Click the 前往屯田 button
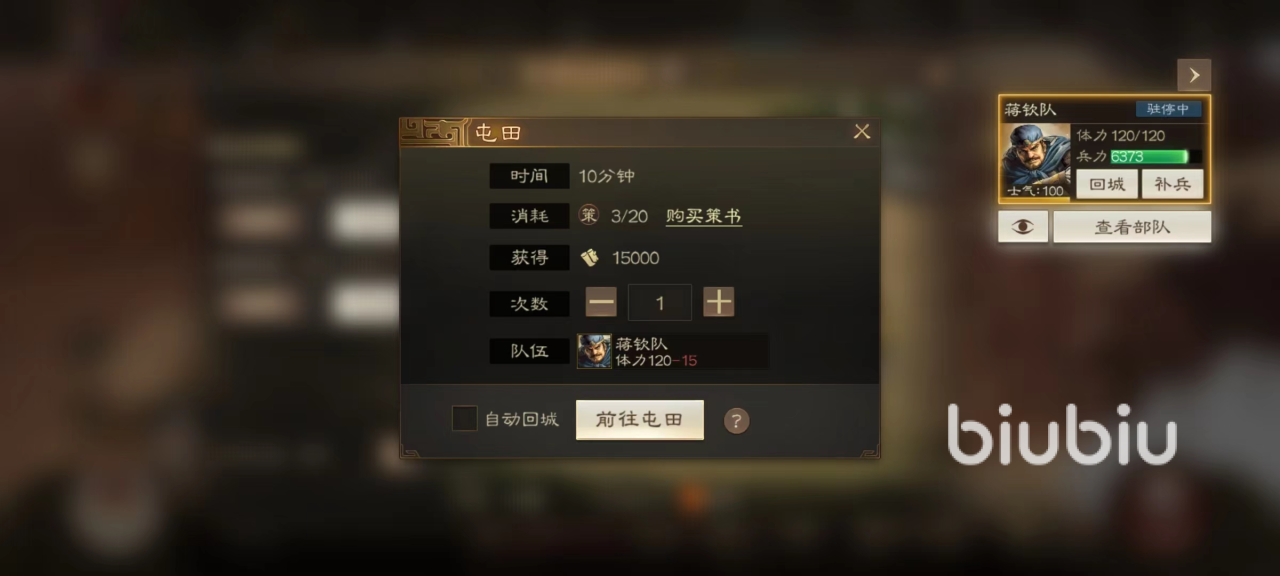This screenshot has height=576, width=1280. coord(640,420)
